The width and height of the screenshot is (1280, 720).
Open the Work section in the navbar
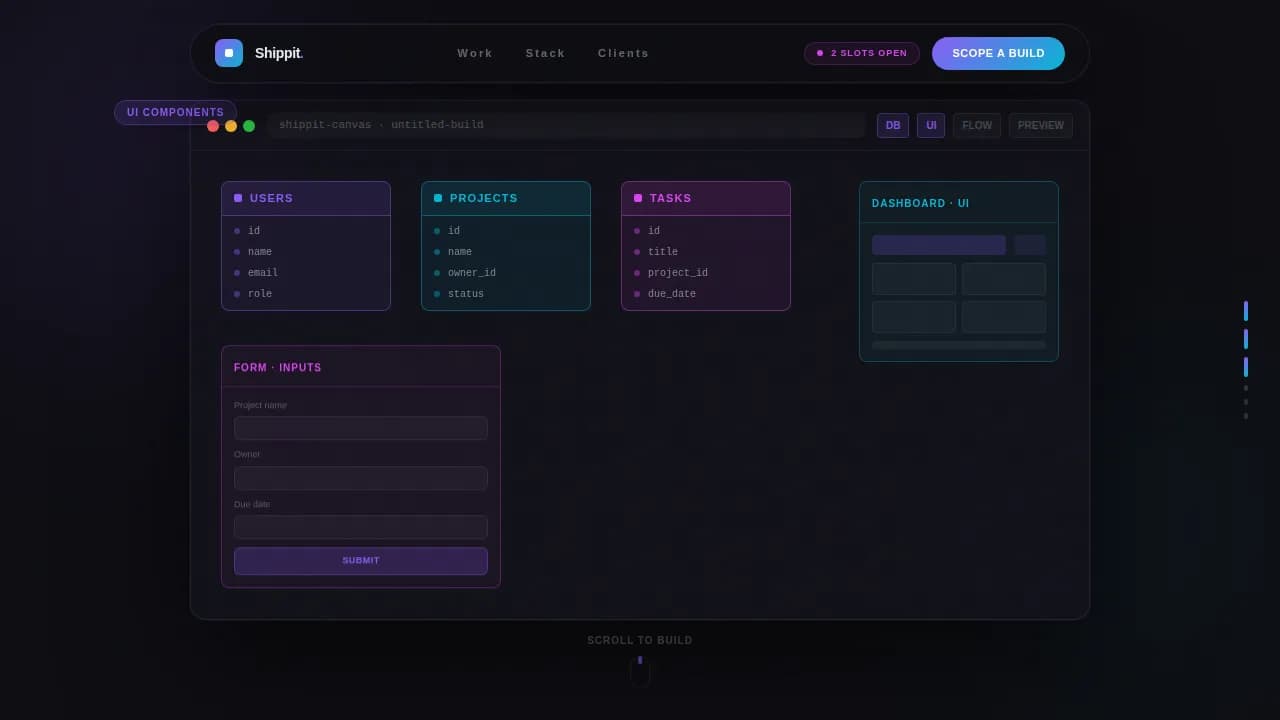pyautogui.click(x=475, y=53)
